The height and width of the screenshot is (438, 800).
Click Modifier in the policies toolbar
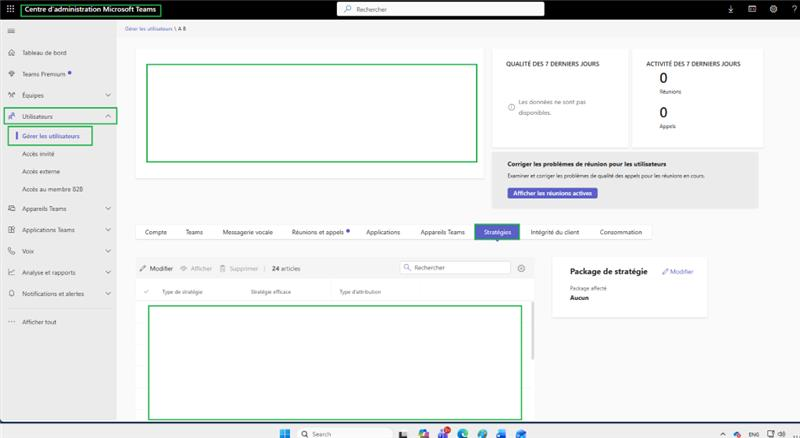pyautogui.click(x=156, y=268)
